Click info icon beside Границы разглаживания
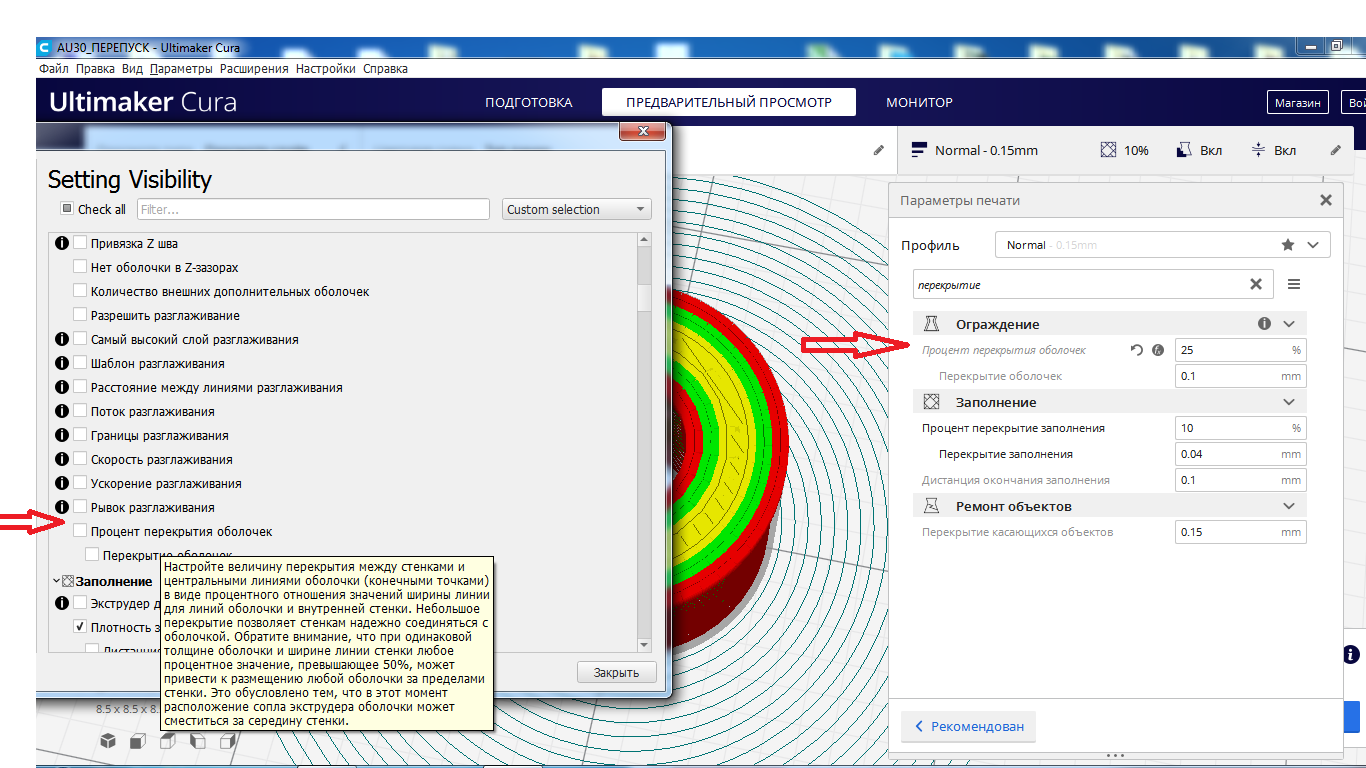This screenshot has height=768, width=1366. point(62,435)
